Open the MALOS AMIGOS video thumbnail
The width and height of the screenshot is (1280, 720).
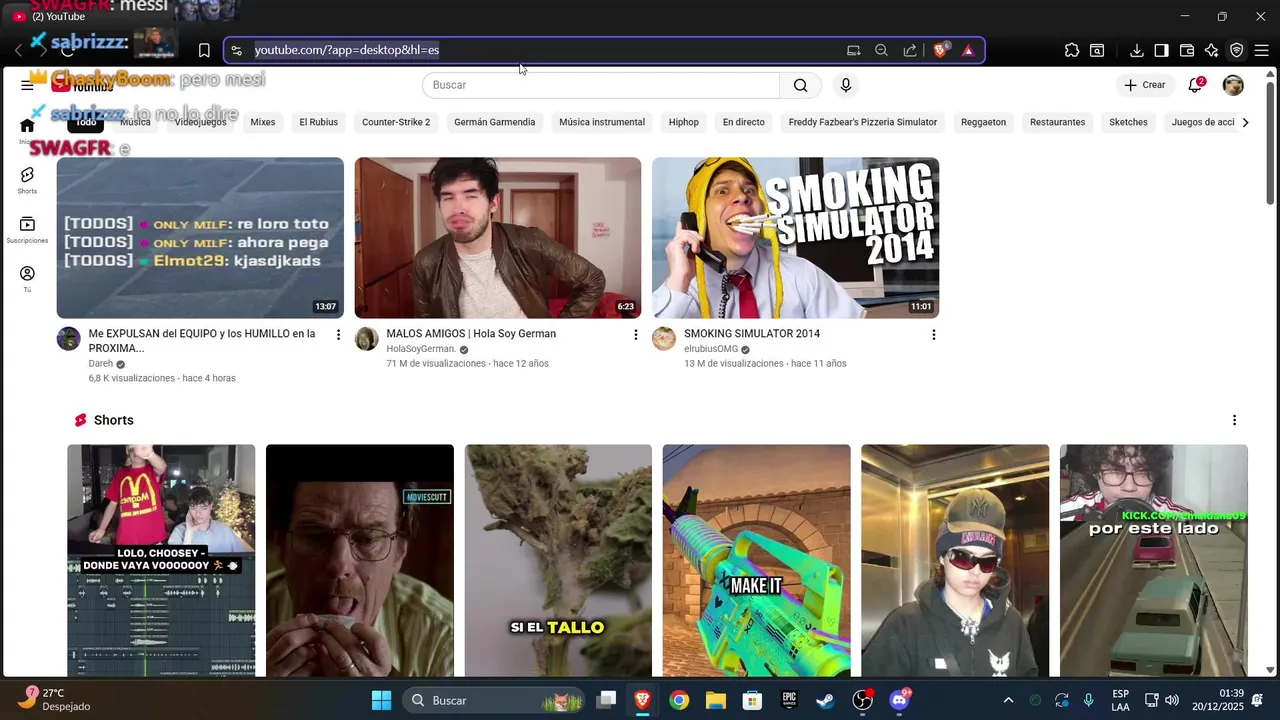pos(498,238)
